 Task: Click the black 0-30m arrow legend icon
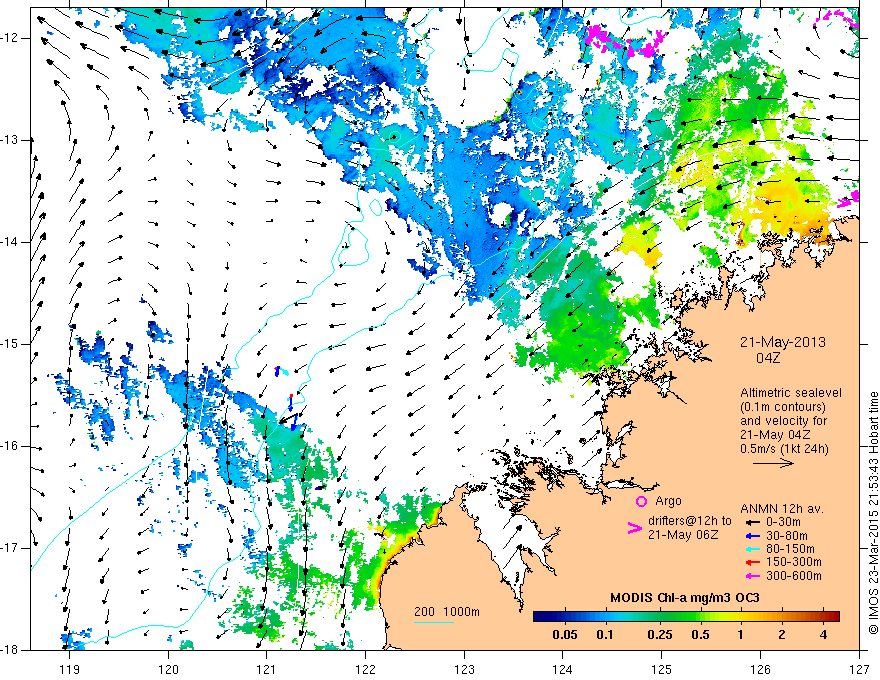752,522
